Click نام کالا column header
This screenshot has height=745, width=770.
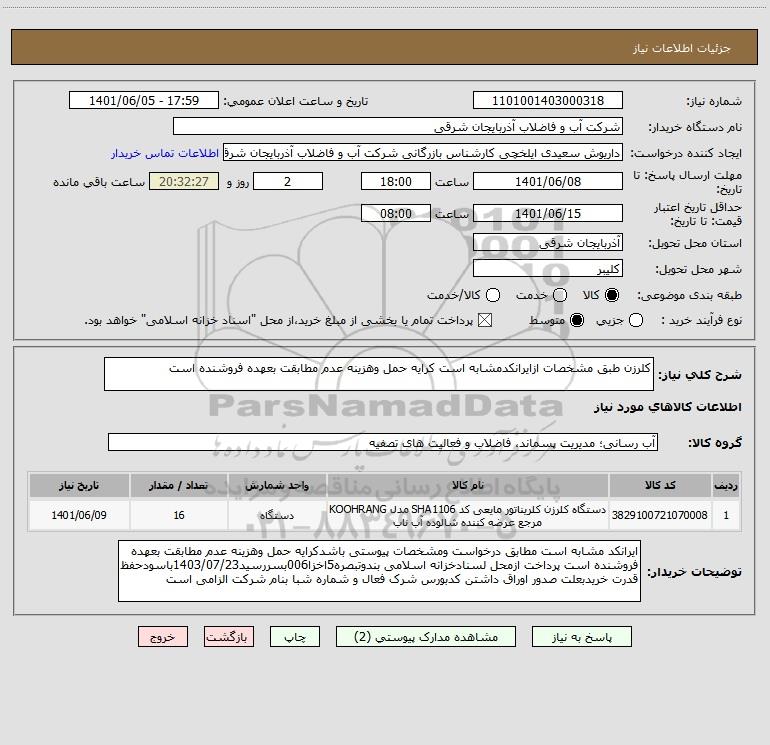468,485
